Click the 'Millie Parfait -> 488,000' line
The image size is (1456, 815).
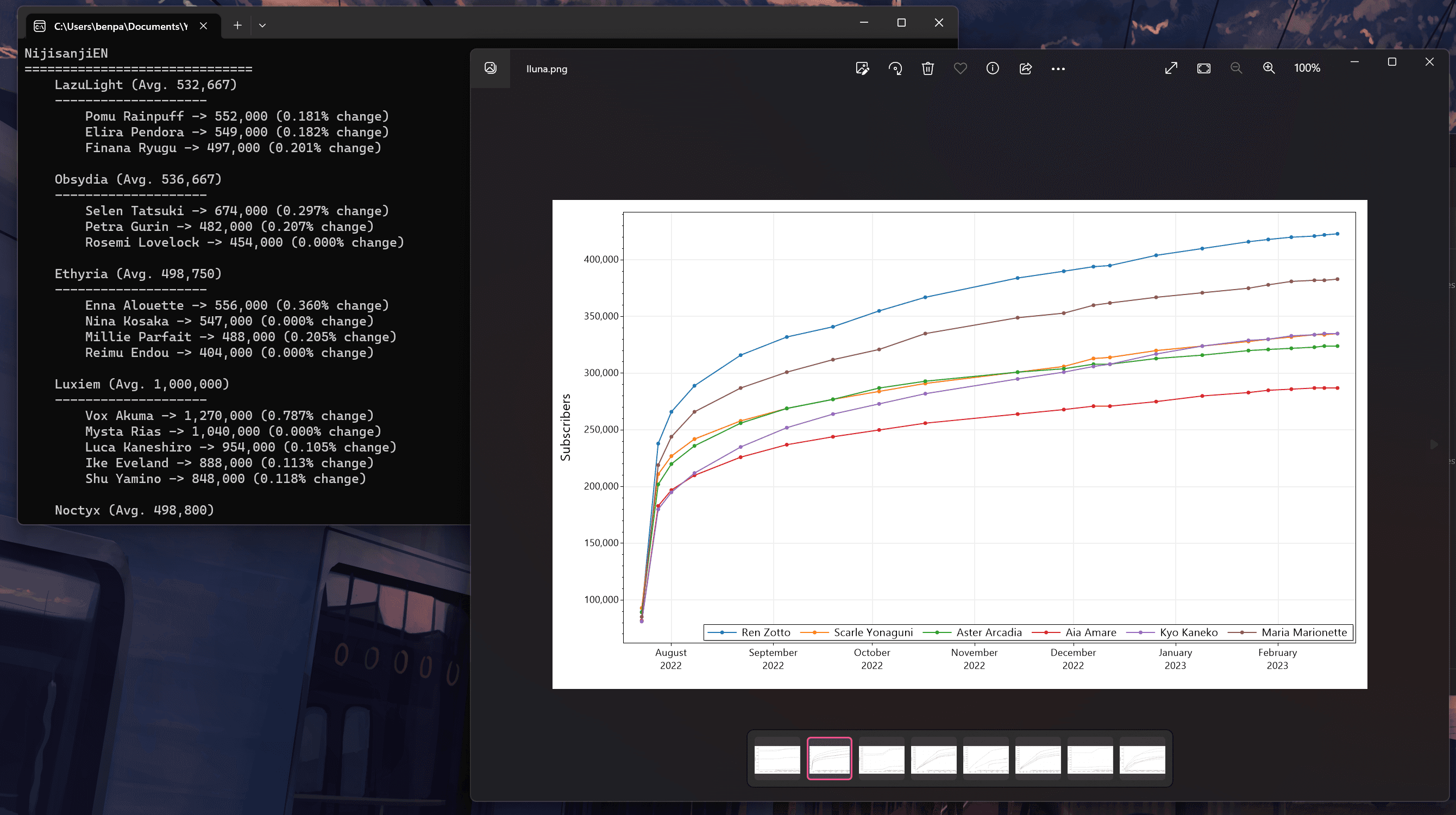tap(241, 337)
